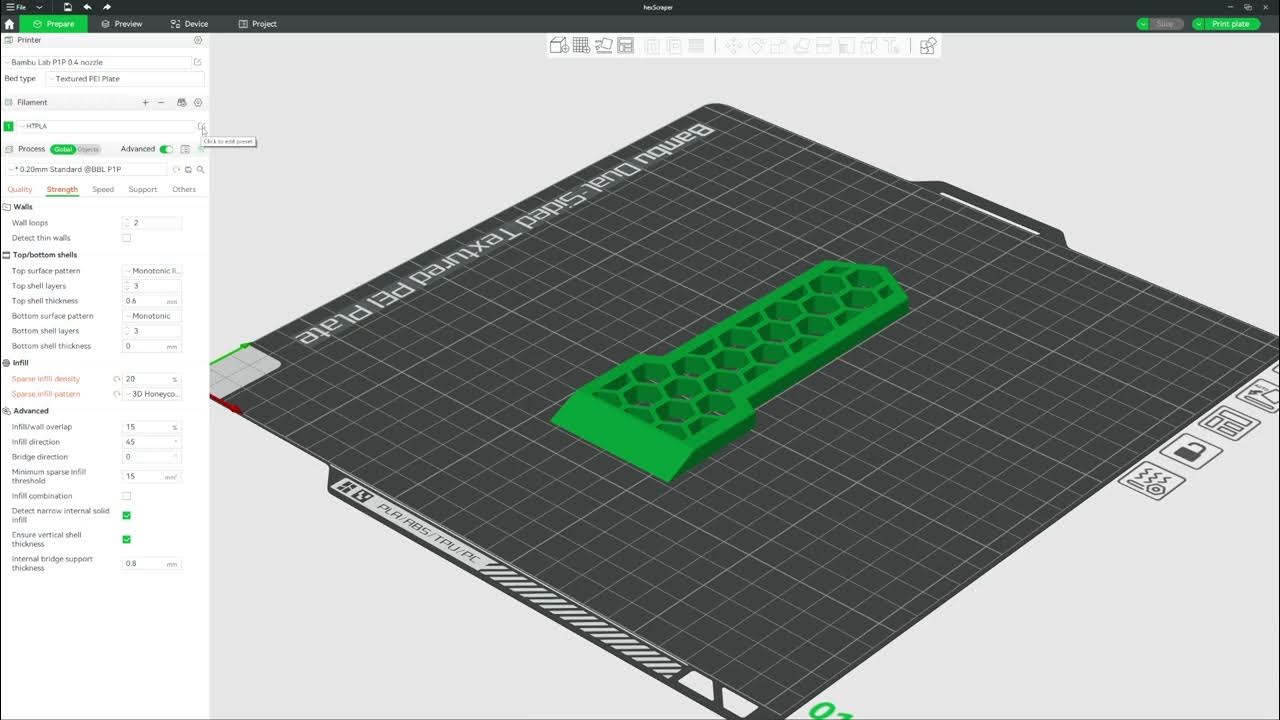The width and height of the screenshot is (1280, 720).
Task: Enable Infill combination checkbox
Action: coord(126,496)
